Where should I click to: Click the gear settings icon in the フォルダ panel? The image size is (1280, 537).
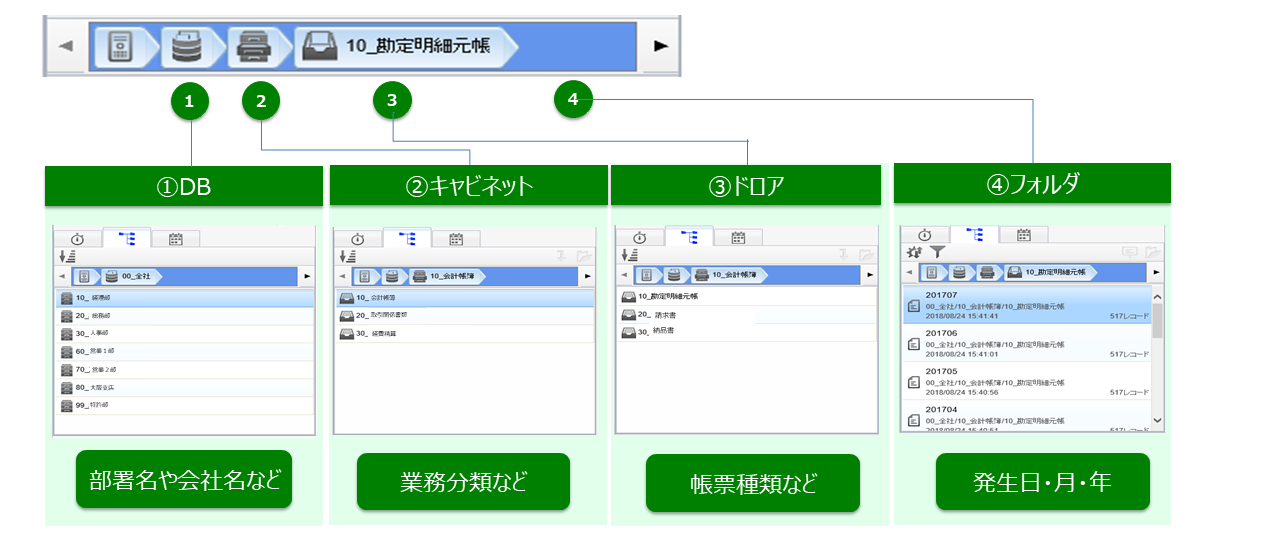(914, 253)
